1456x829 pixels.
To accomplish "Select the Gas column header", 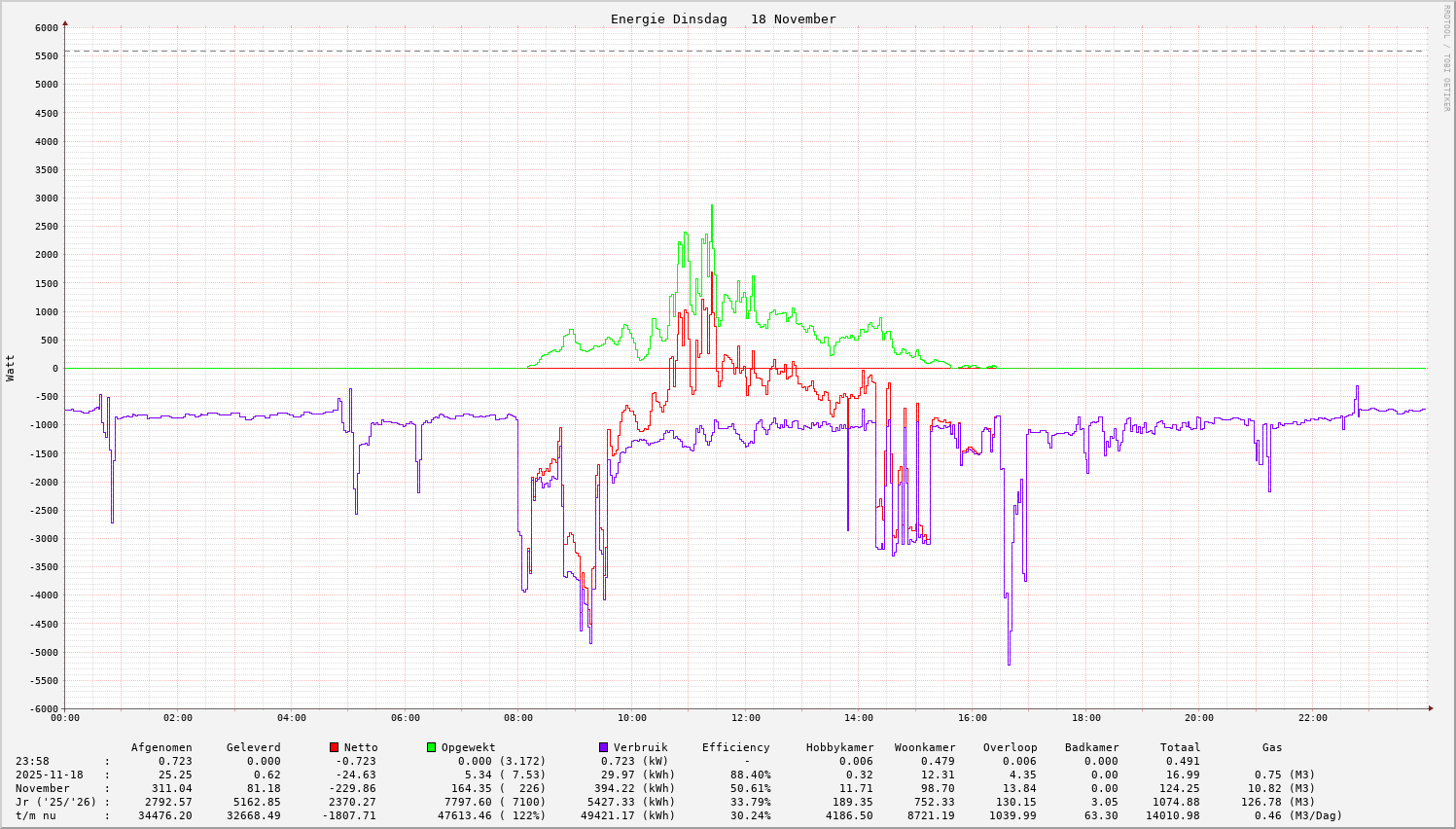I will (1272, 748).
